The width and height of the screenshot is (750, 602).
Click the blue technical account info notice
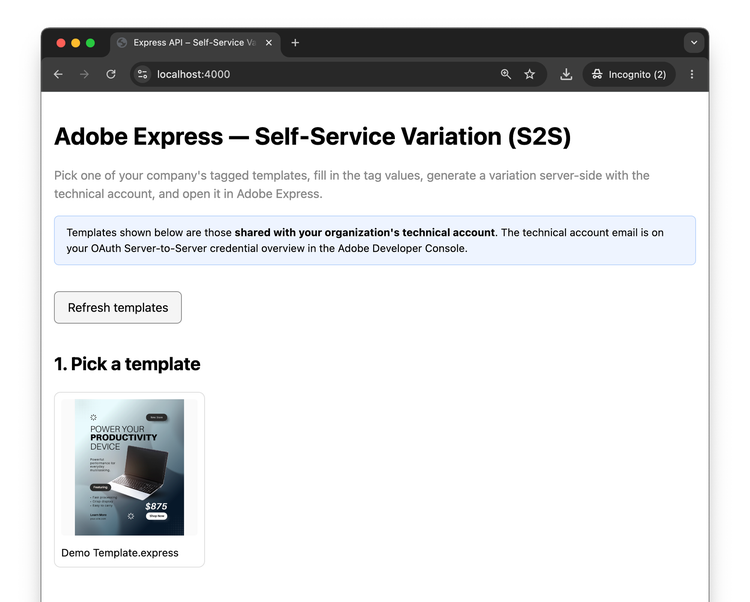coord(375,240)
